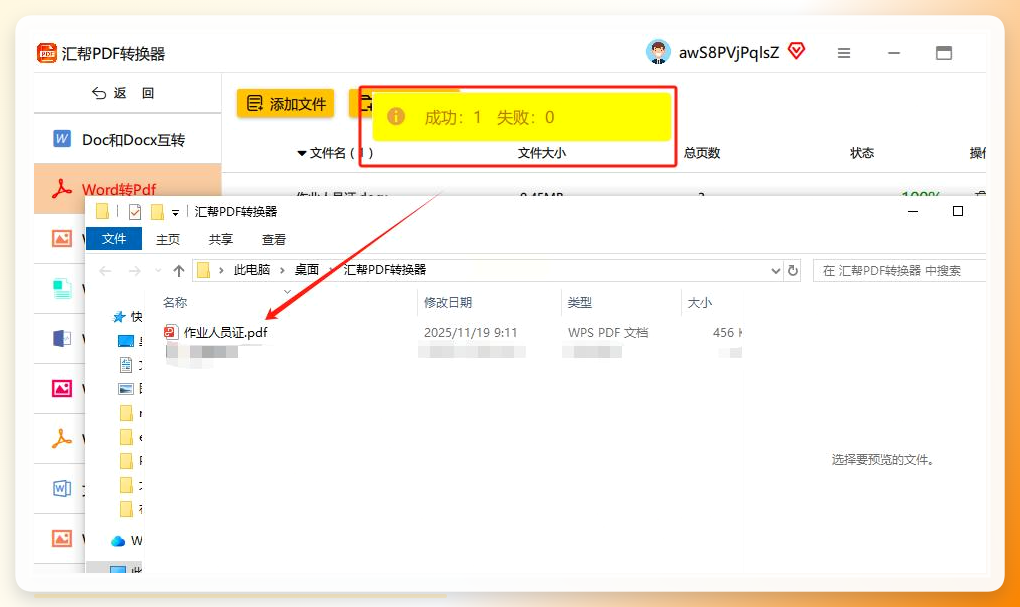Viewport: 1020px width, 607px height.
Task: Click 桌面 in the address breadcrumb
Action: 306,269
